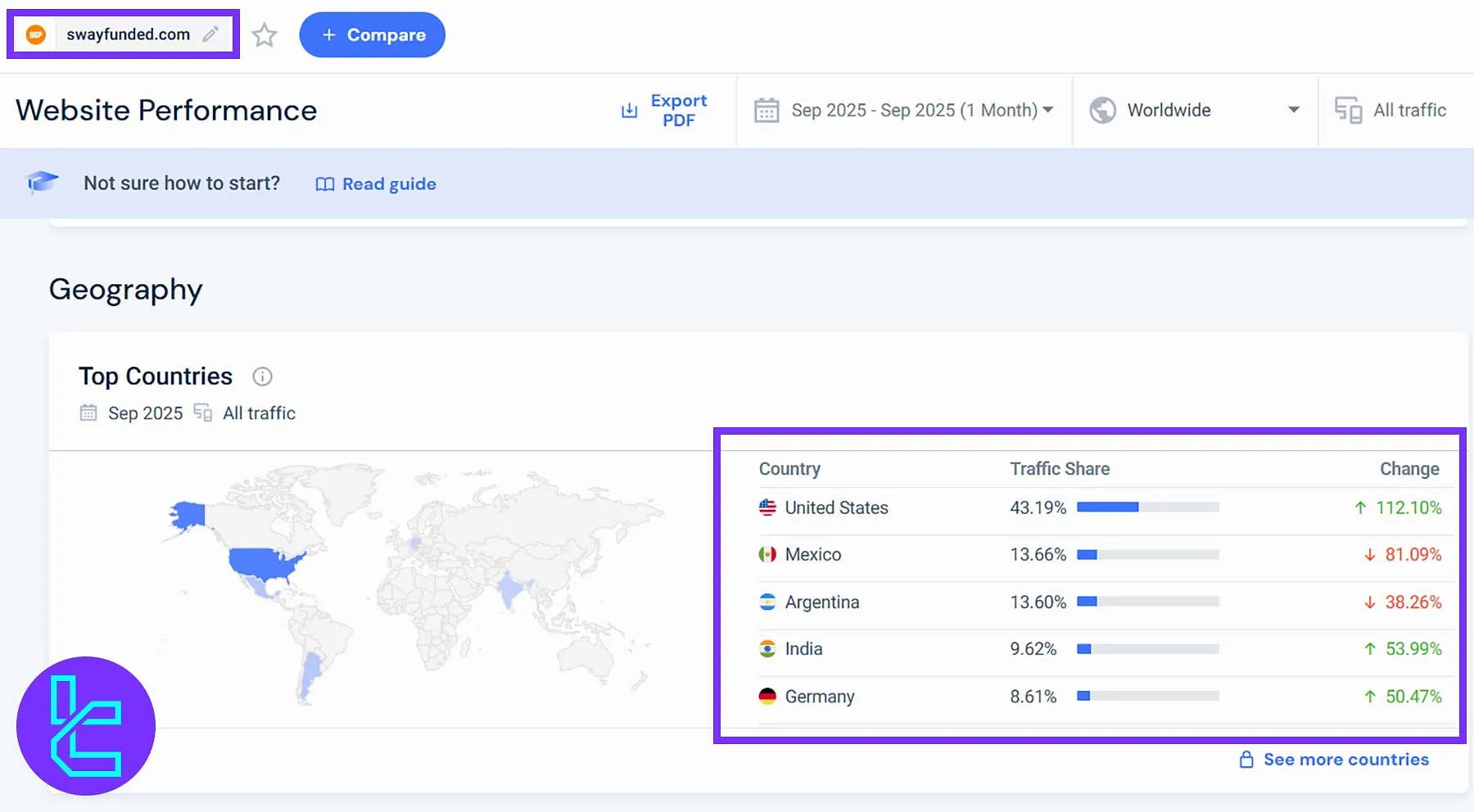Favorite the site using the star icon
Screen dimensions: 1474x812
(264, 34)
